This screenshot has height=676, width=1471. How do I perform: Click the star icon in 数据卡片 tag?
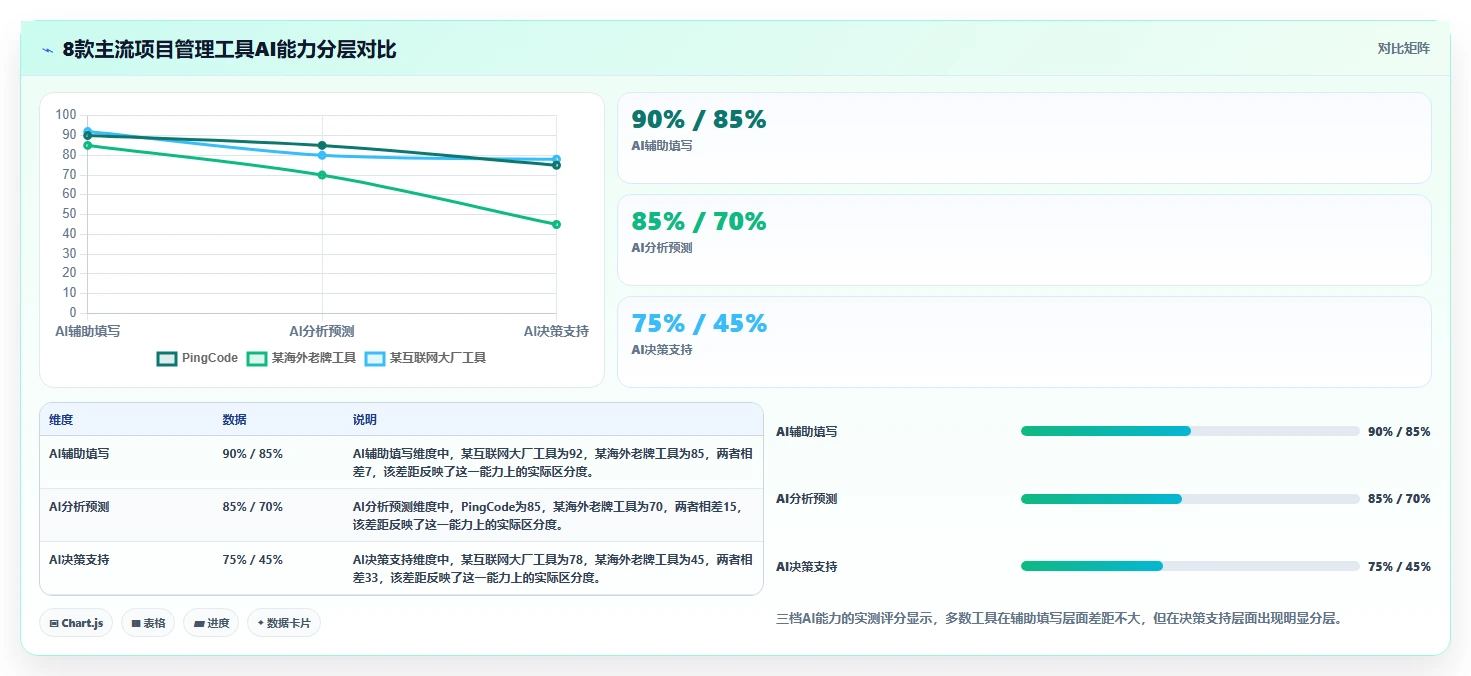(260, 623)
